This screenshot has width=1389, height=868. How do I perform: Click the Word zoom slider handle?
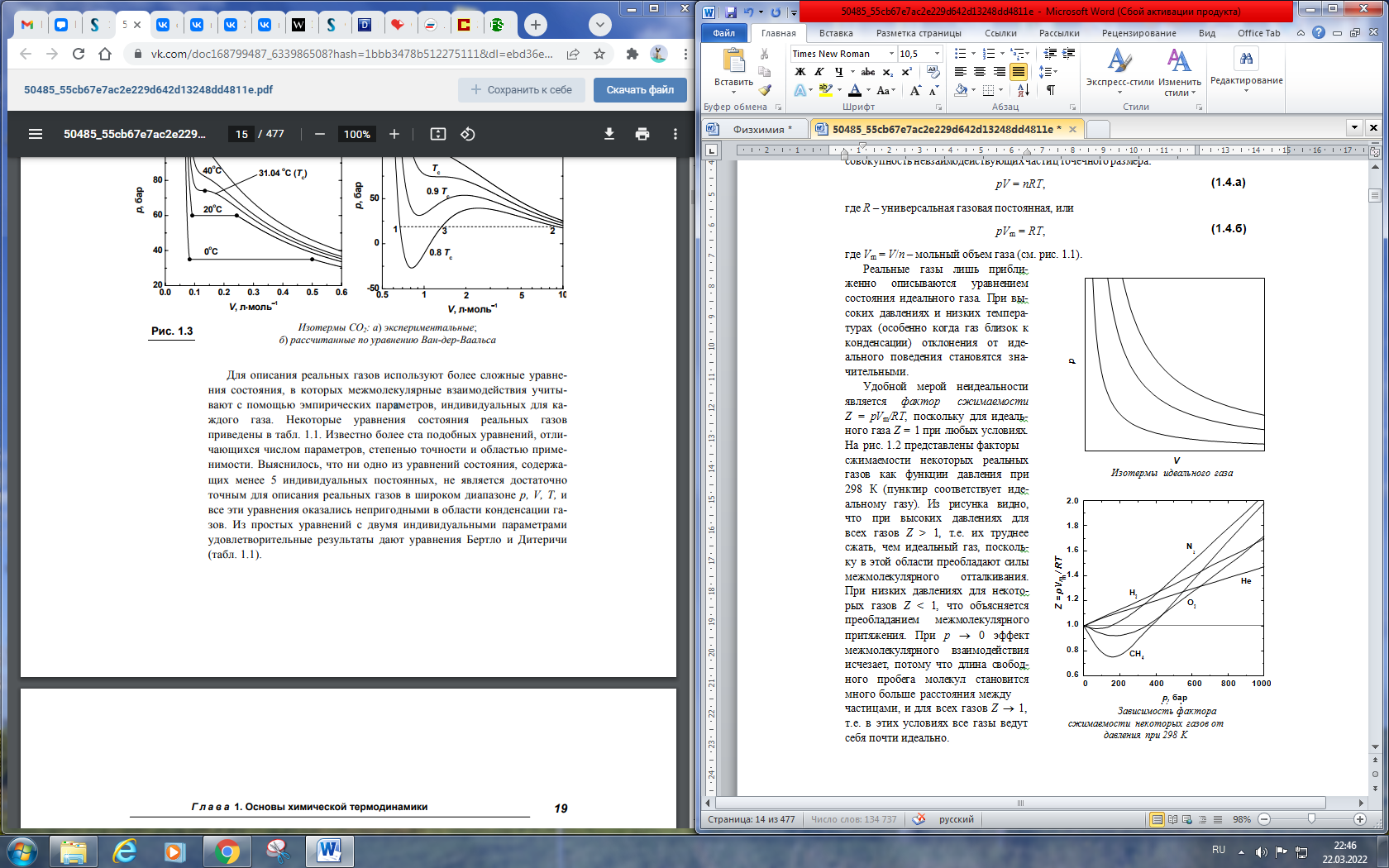(x=1311, y=818)
